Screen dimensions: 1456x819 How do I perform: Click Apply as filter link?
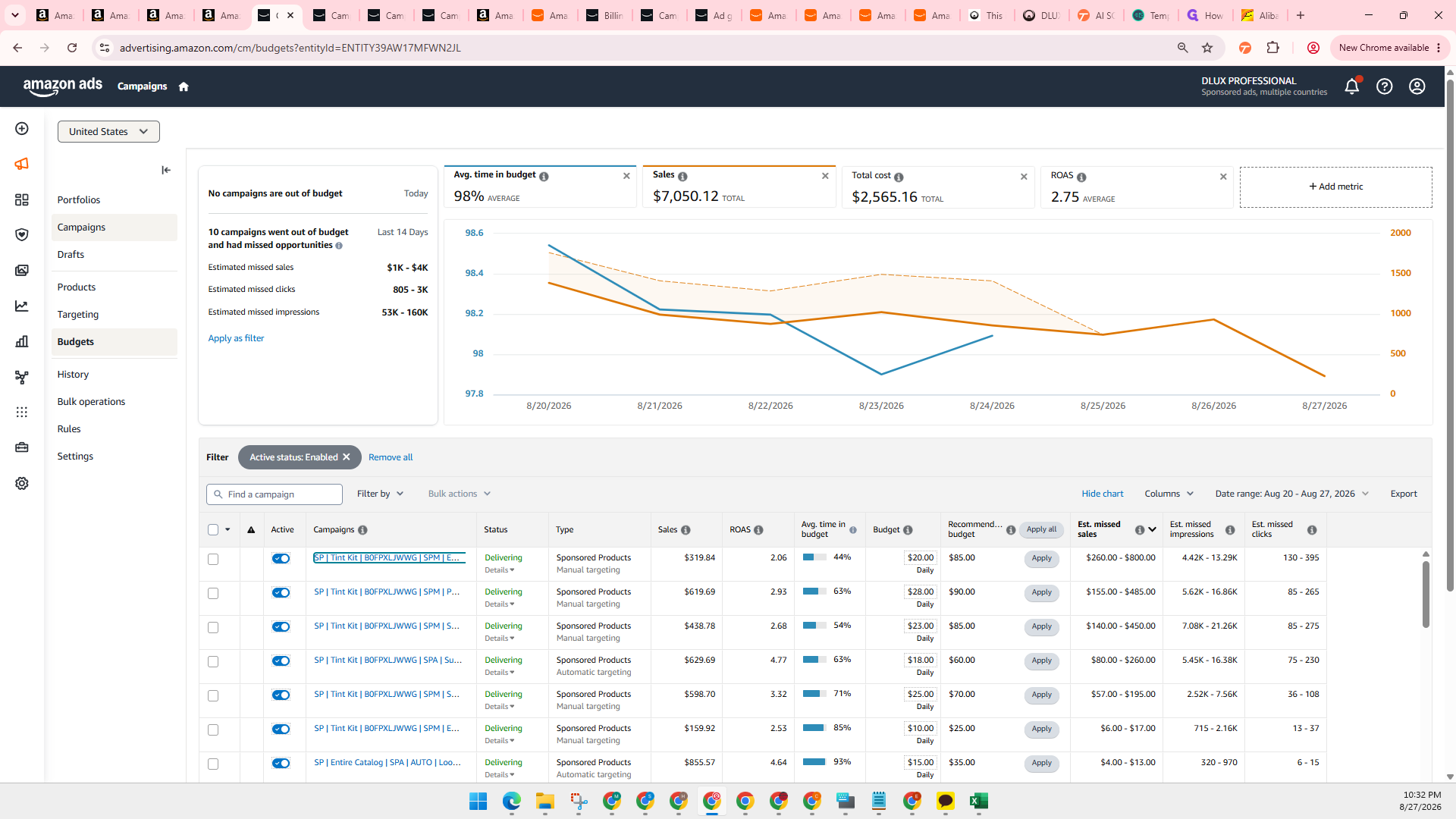point(236,338)
